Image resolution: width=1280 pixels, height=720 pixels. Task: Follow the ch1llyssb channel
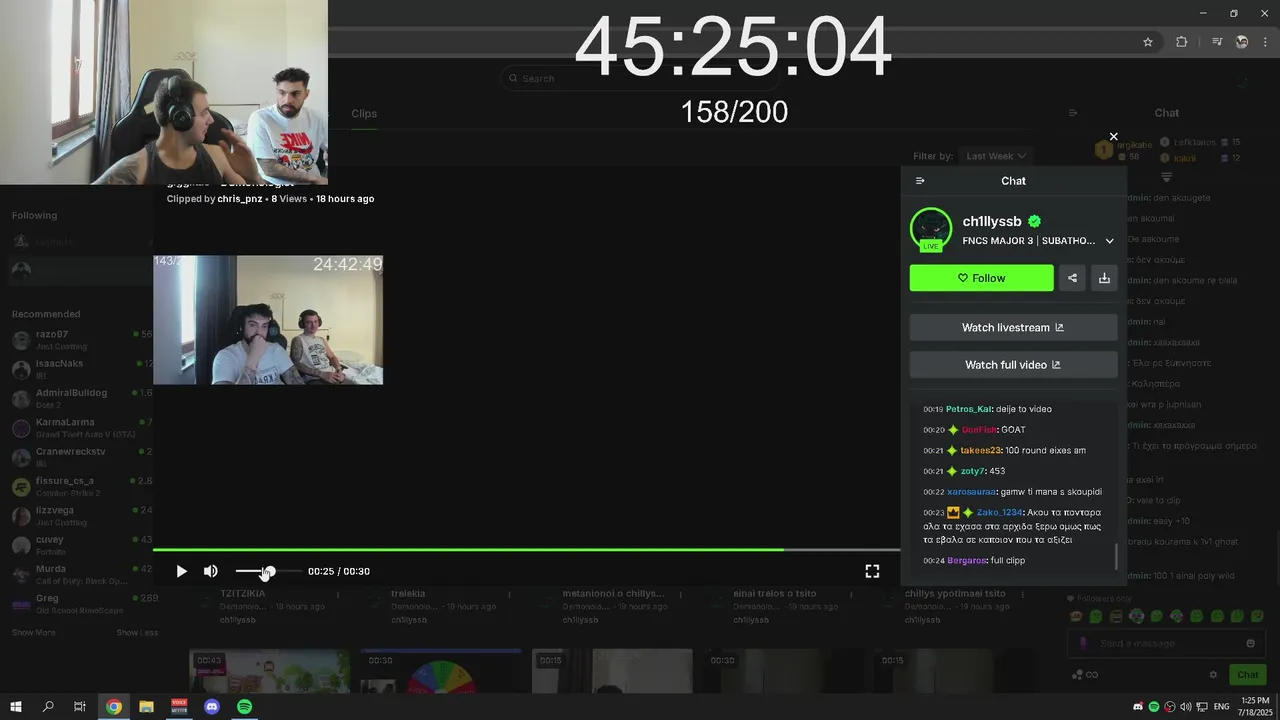pos(981,278)
